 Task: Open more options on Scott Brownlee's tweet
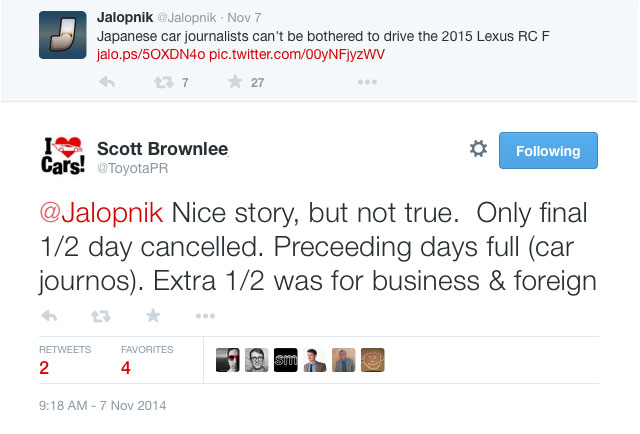point(205,316)
